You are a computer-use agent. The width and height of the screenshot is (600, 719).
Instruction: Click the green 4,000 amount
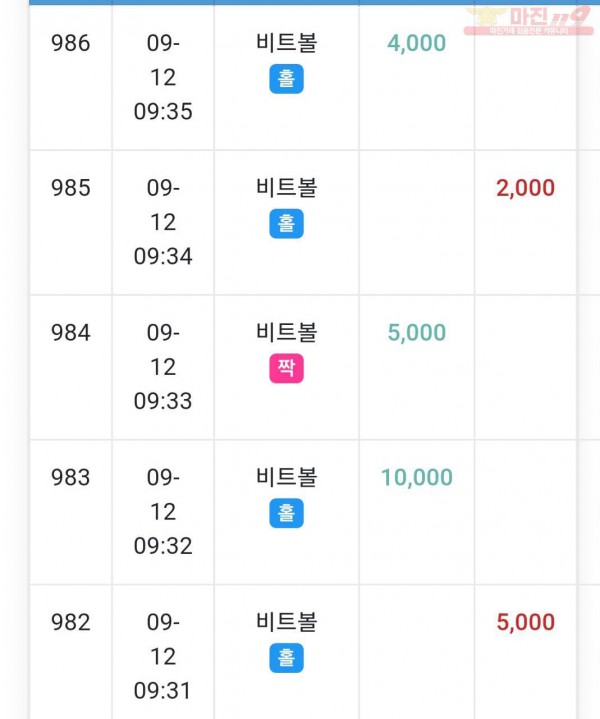tap(417, 44)
